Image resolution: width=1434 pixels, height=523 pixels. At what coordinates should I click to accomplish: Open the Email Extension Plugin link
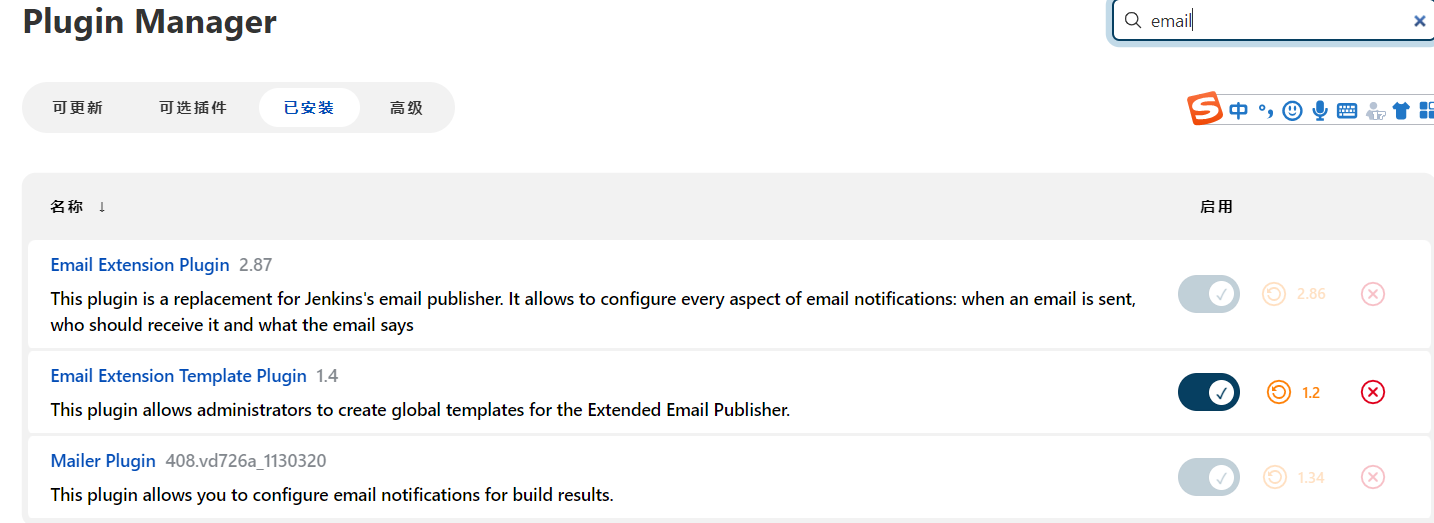(x=140, y=265)
